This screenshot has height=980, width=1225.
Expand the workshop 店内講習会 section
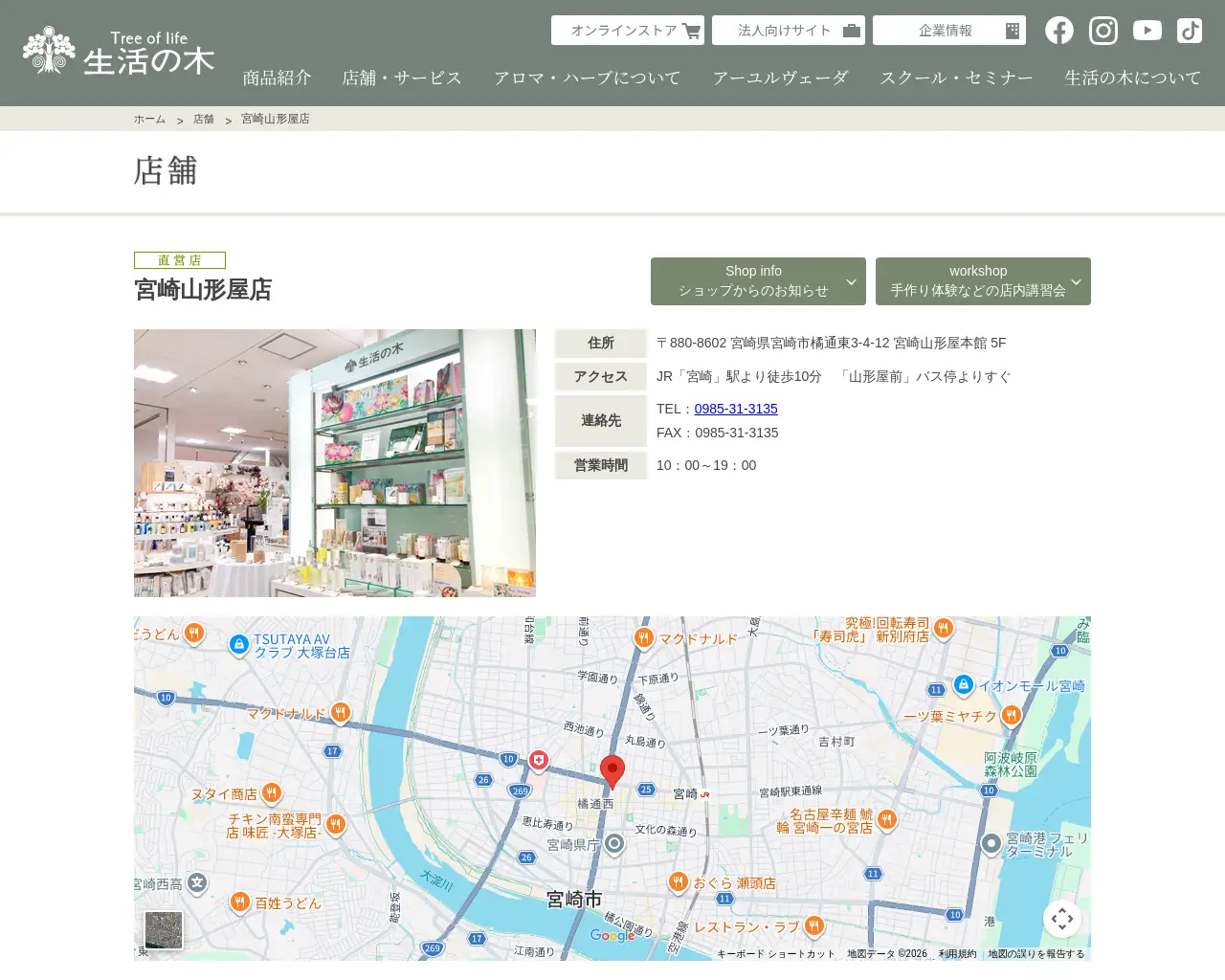click(x=983, y=281)
